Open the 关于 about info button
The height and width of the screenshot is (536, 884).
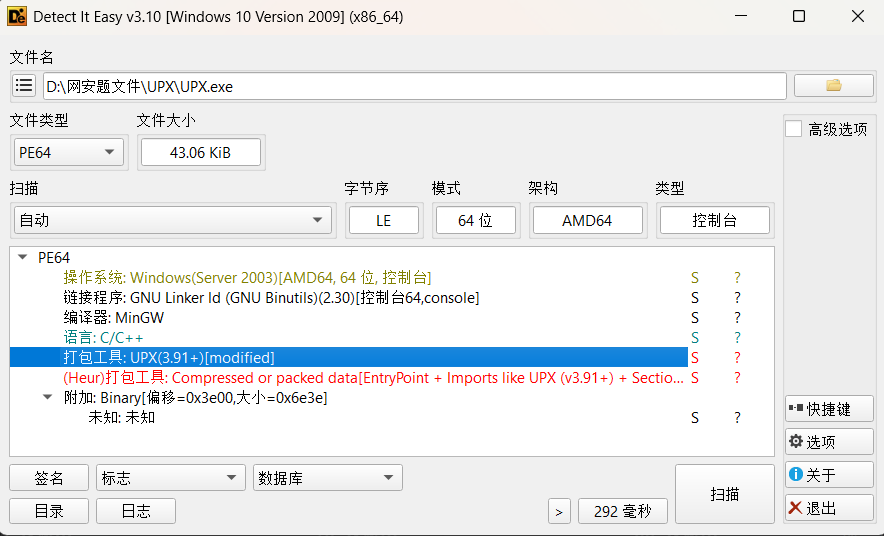829,475
